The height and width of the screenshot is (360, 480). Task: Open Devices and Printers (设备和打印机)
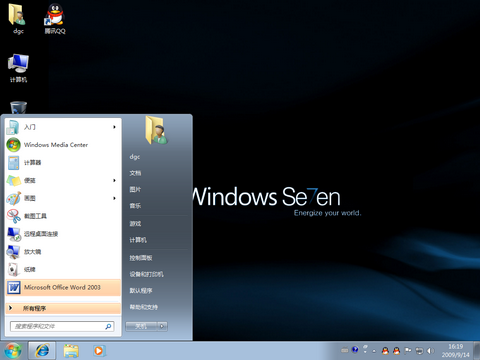tap(146, 274)
